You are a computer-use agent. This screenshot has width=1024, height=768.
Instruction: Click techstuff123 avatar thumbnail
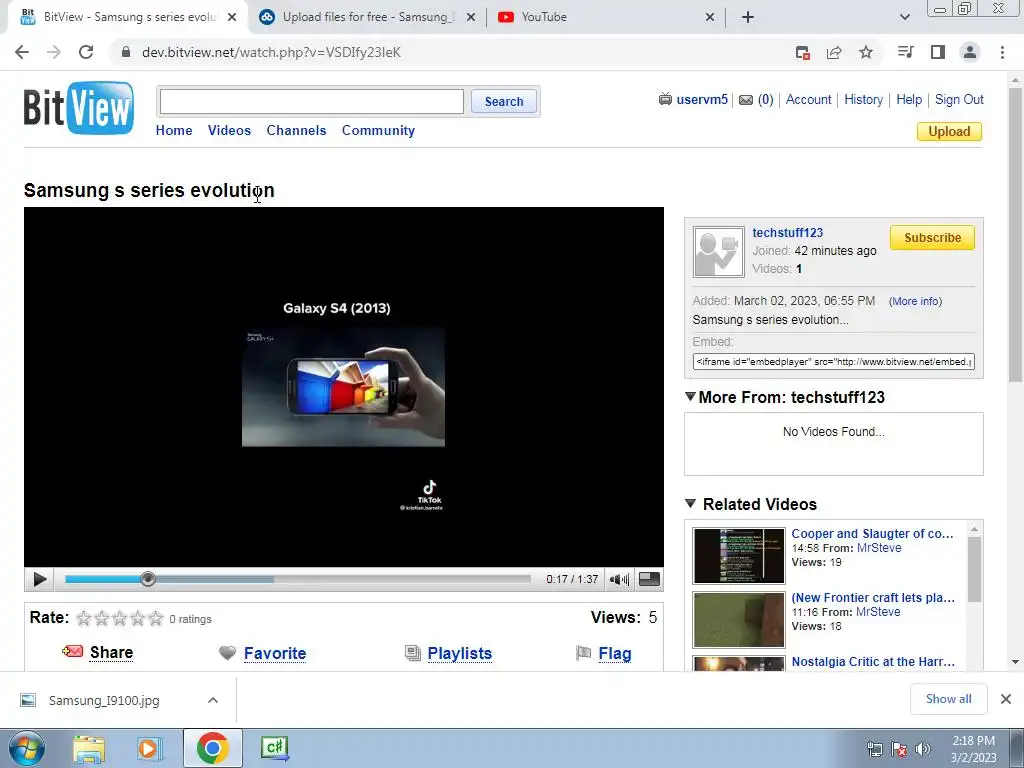(718, 252)
